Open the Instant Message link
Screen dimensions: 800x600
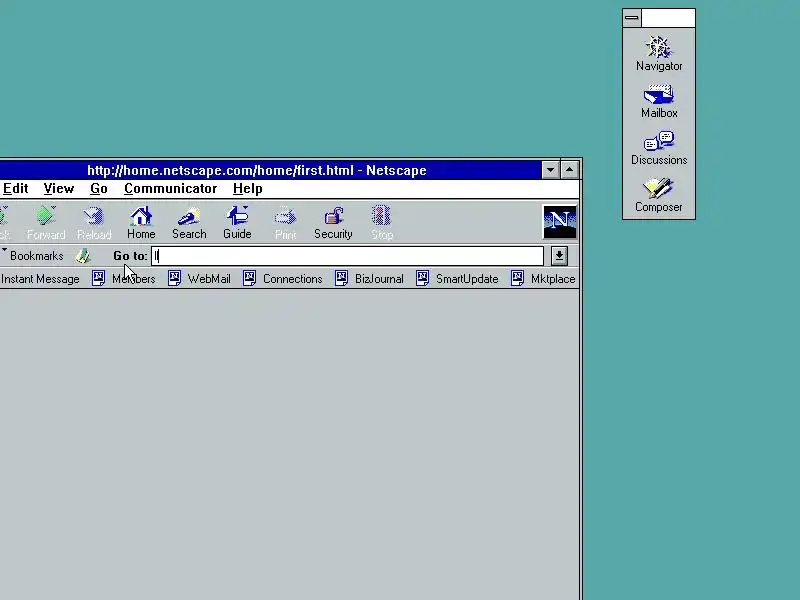(40, 279)
